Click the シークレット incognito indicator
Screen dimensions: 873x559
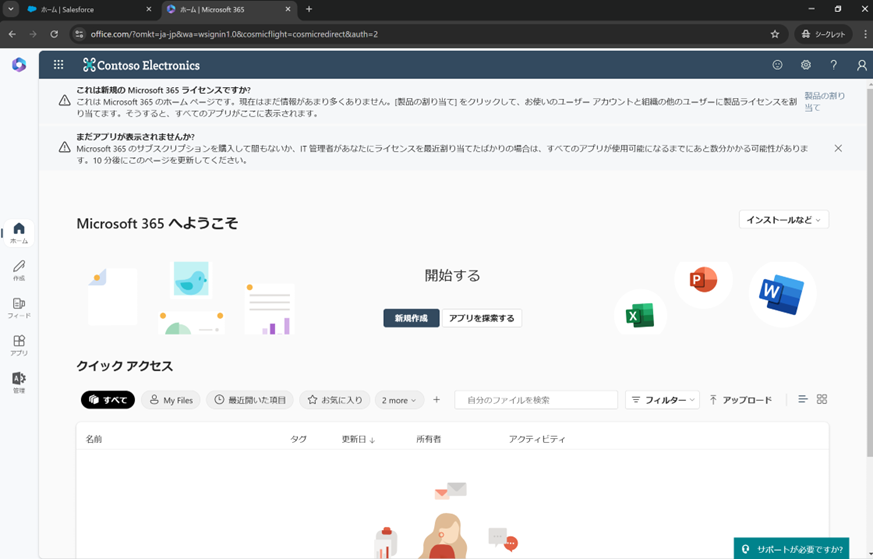click(823, 34)
